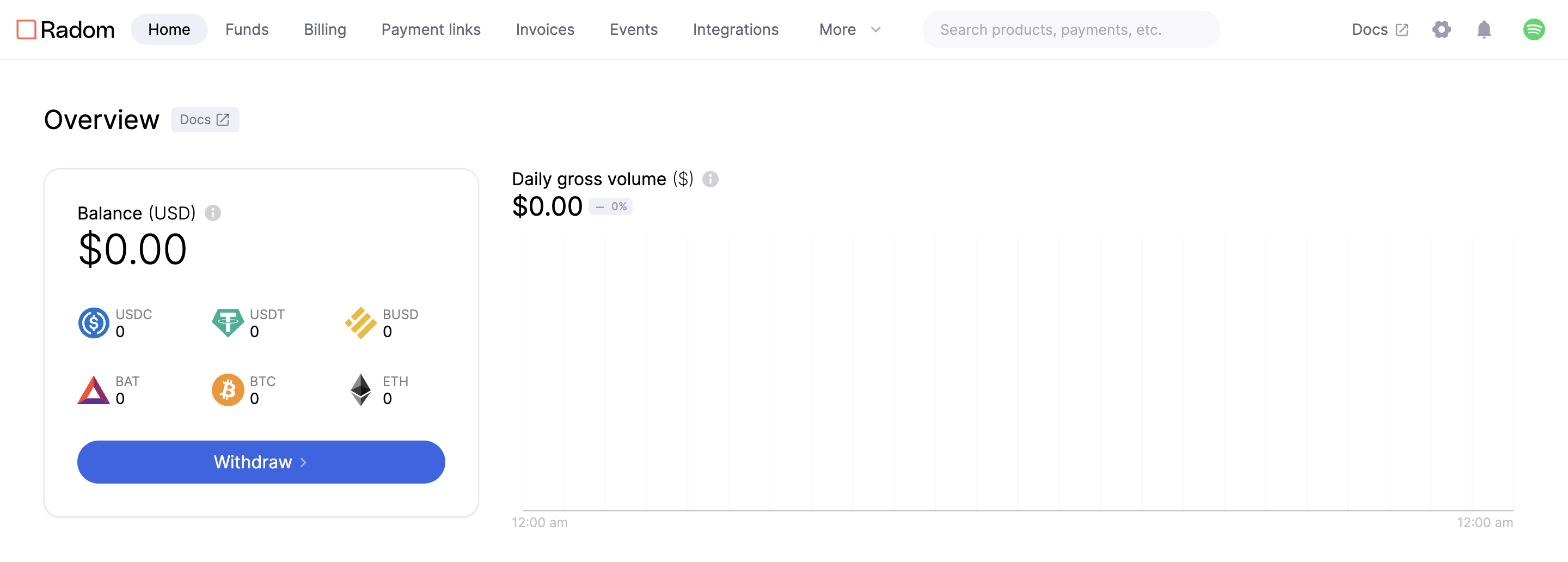Select the Ethereum ETH icon

[361, 390]
